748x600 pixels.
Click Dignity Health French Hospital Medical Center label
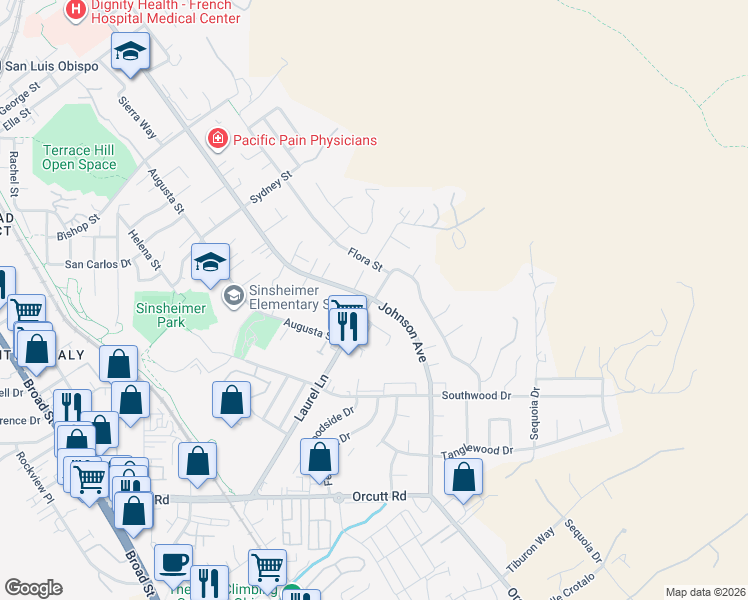[166, 12]
